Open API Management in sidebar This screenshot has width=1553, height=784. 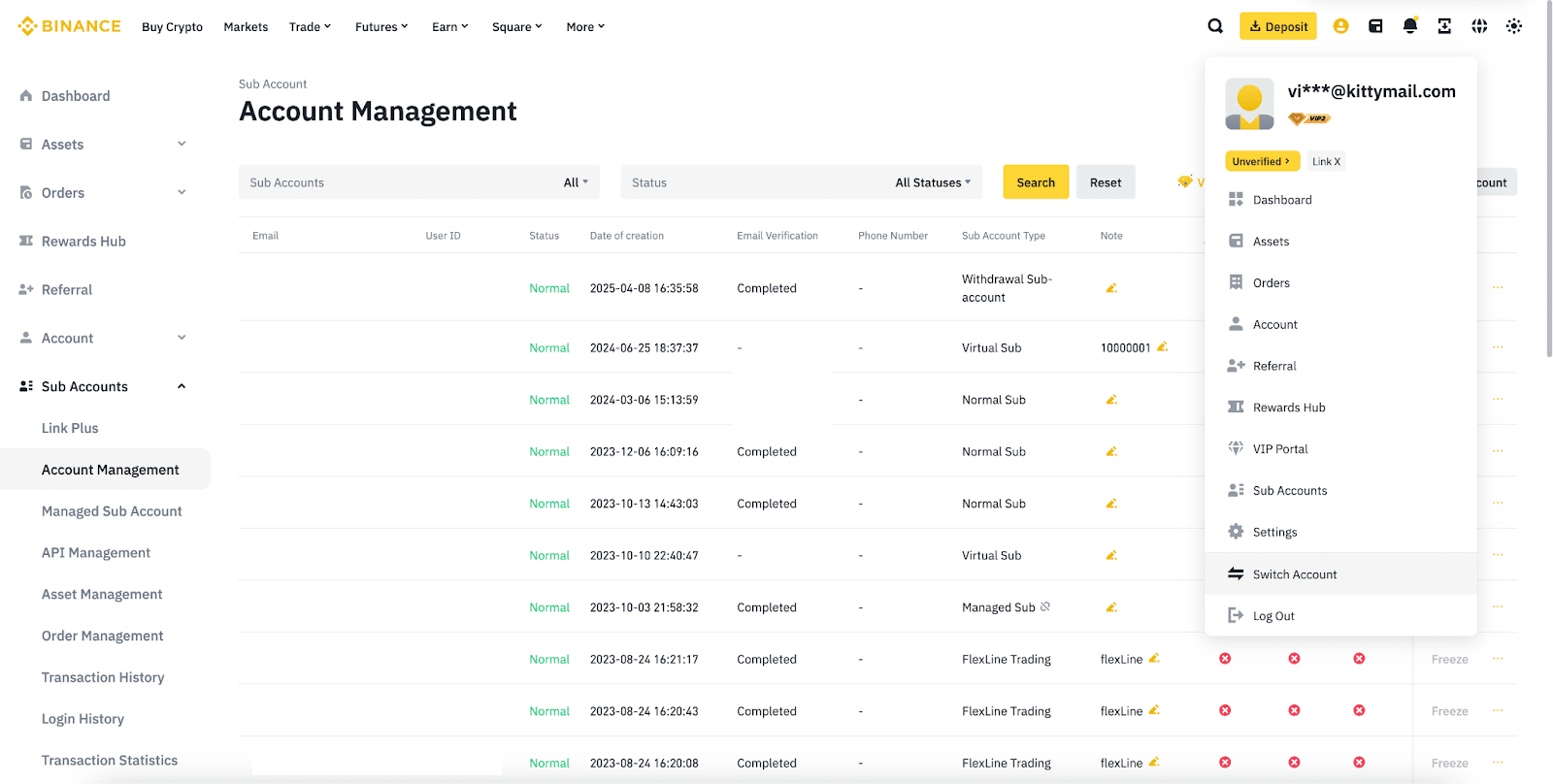(96, 553)
